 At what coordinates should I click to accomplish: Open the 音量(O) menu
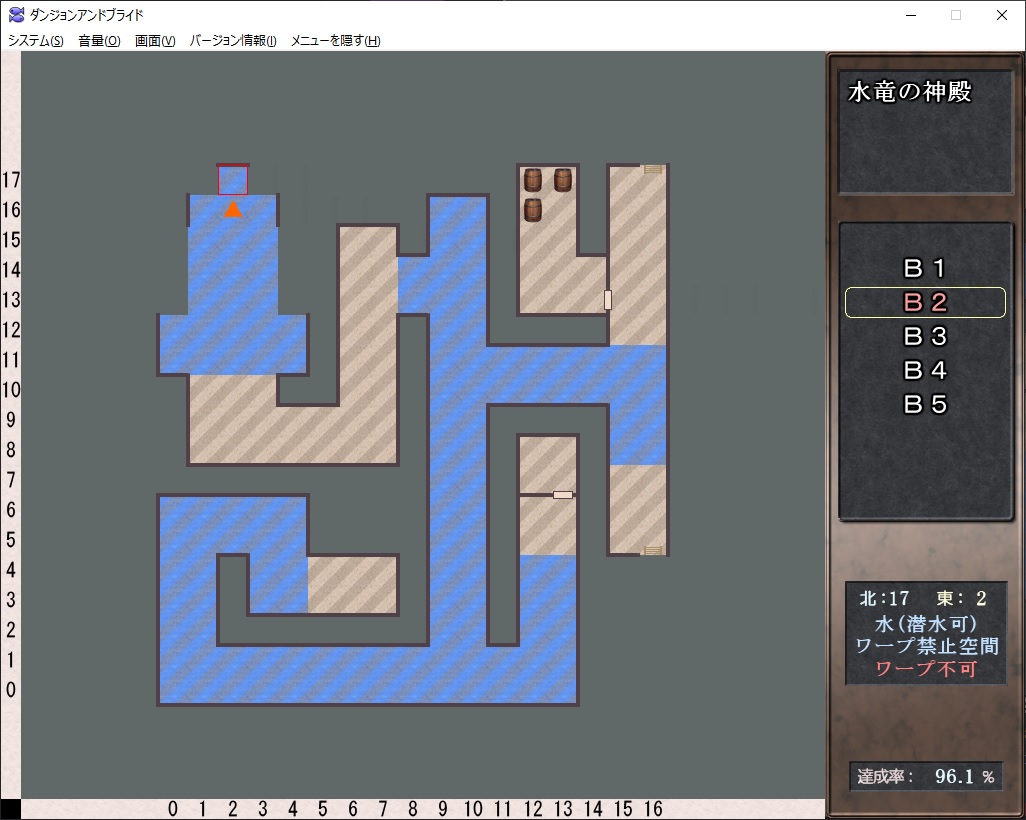pyautogui.click(x=99, y=41)
